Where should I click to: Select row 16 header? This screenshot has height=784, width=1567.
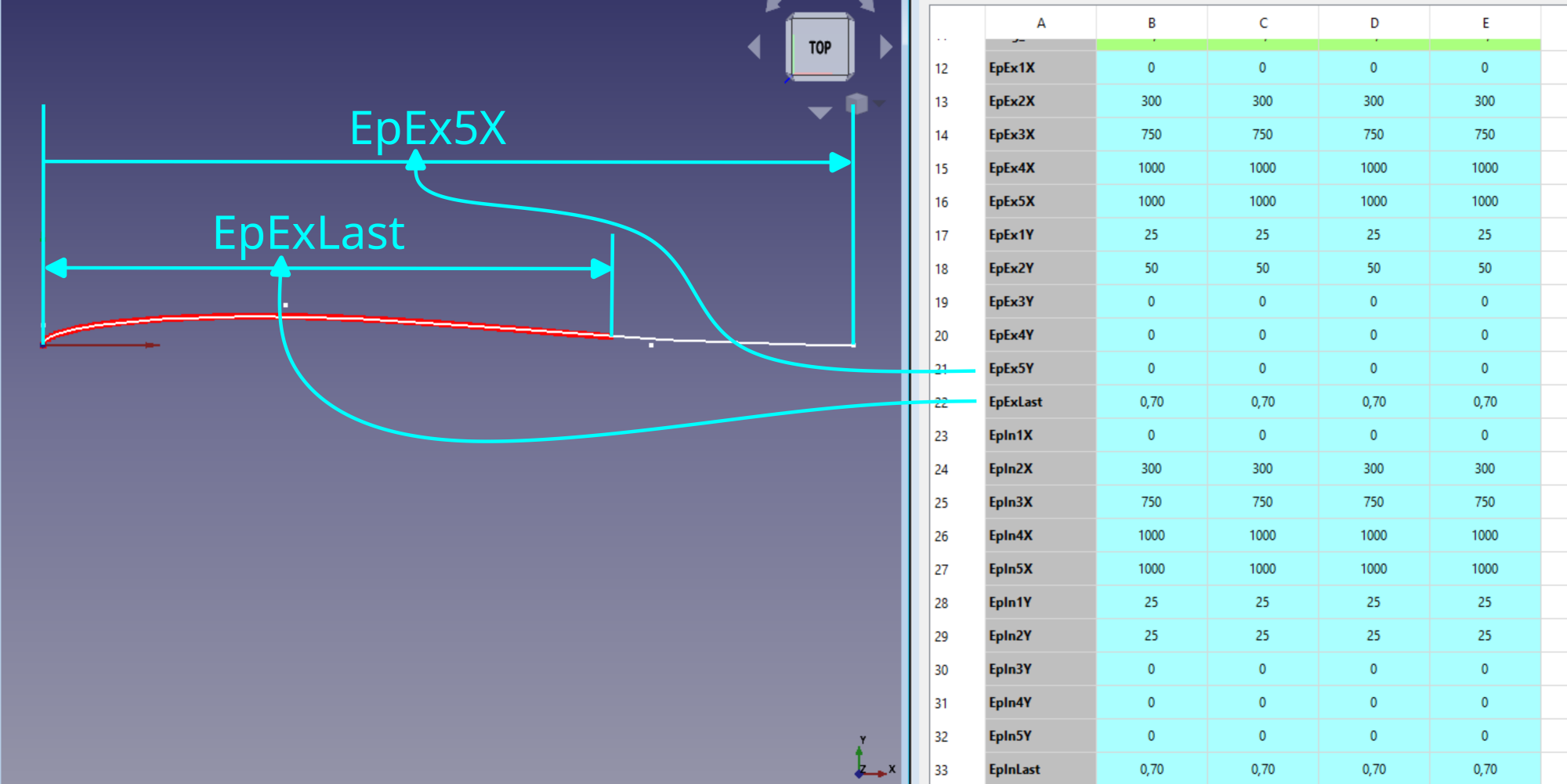941,202
